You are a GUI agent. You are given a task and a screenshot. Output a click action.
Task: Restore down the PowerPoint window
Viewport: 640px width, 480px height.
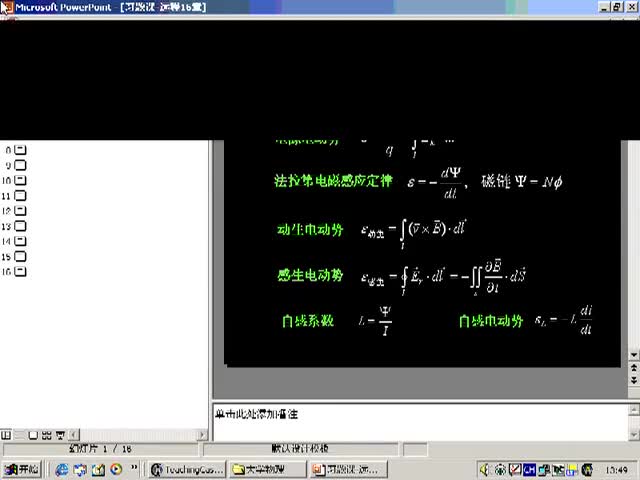coord(618,7)
